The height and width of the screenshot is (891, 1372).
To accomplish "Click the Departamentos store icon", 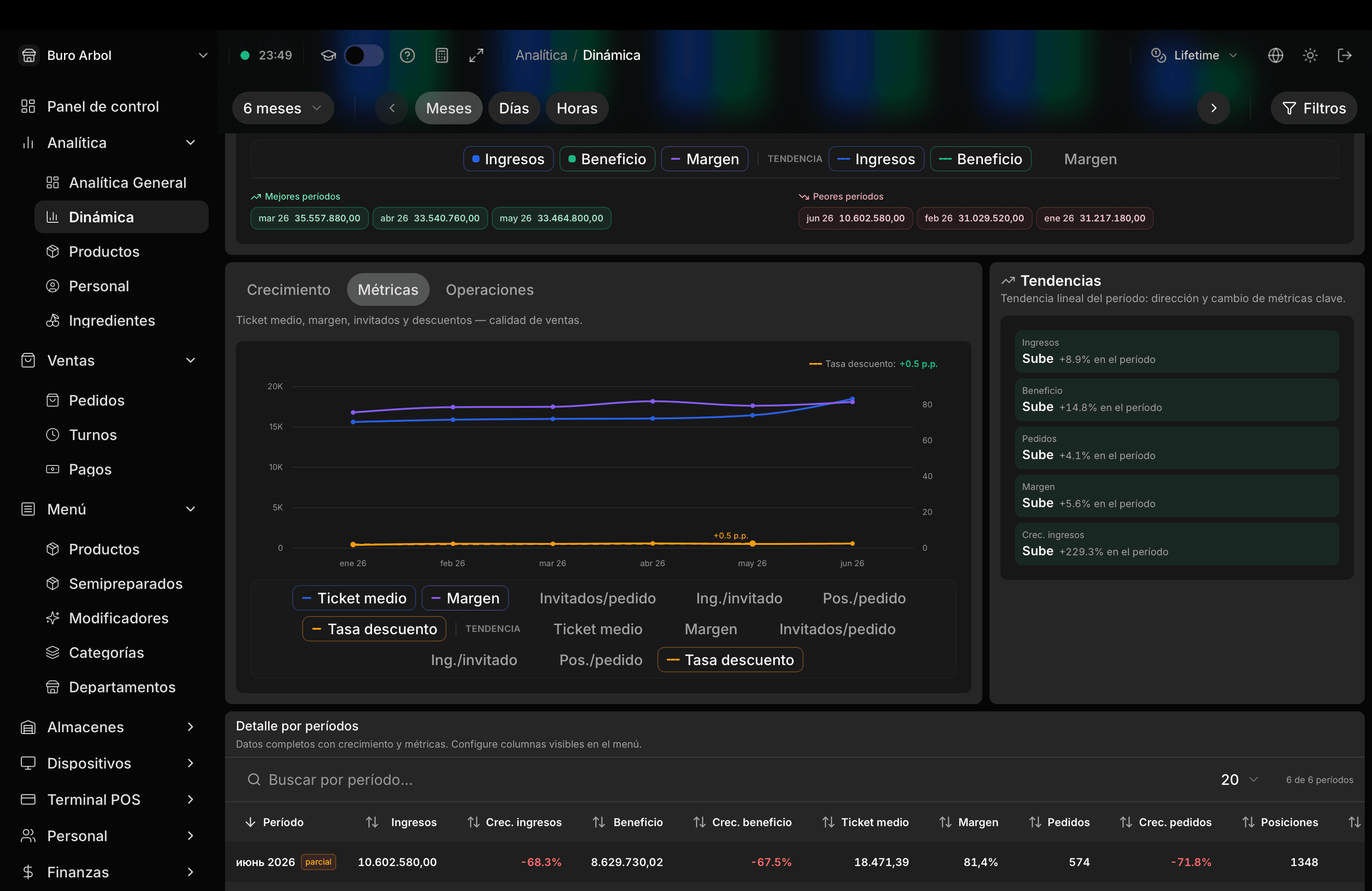I will [53, 687].
